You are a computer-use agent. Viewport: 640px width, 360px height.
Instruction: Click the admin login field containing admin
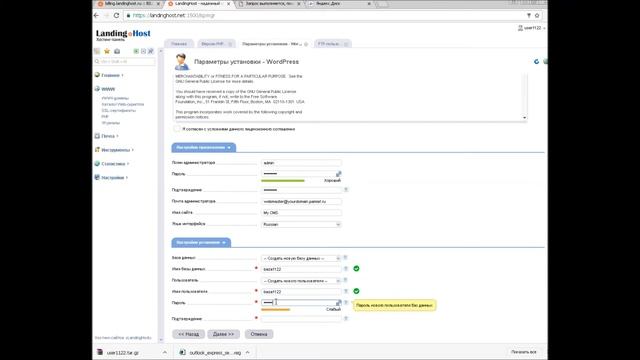[x=301, y=163]
